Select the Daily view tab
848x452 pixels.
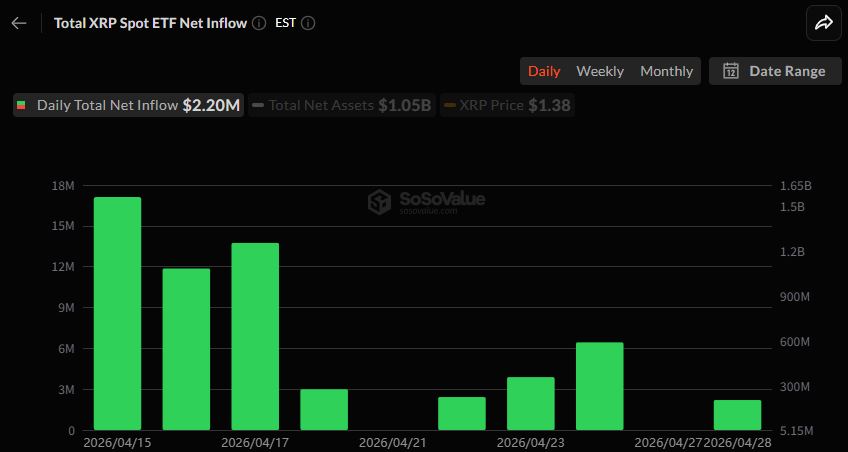[544, 71]
